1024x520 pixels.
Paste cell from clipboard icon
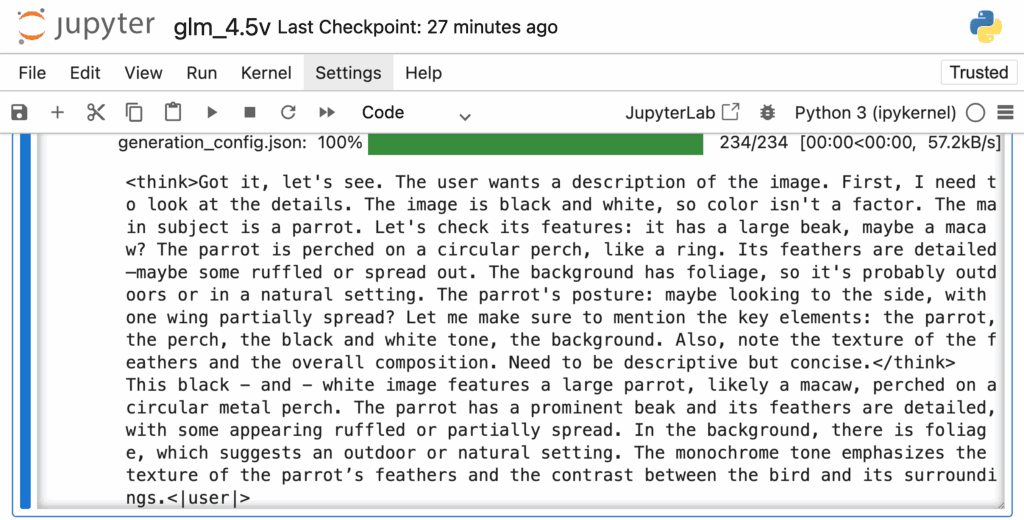172,113
